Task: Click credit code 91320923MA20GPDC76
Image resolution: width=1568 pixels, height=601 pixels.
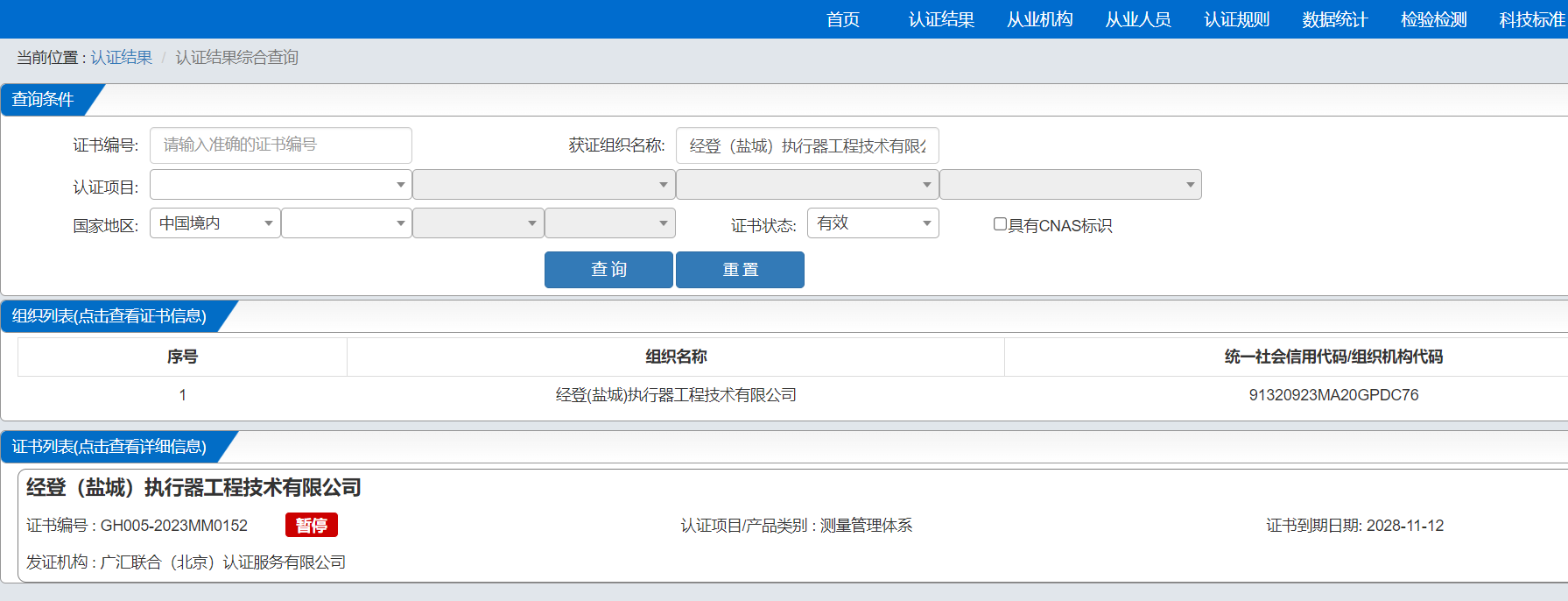Action: (x=1333, y=395)
